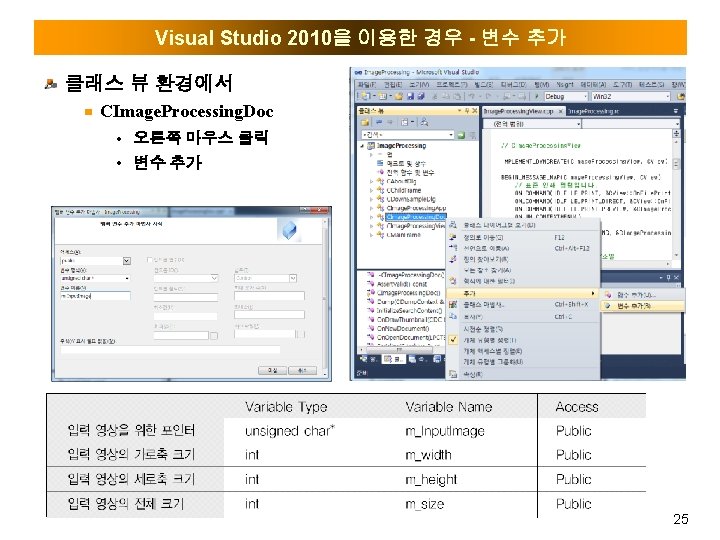
Task: Open the Edit menu in Visual Studio
Action: (x=393, y=84)
